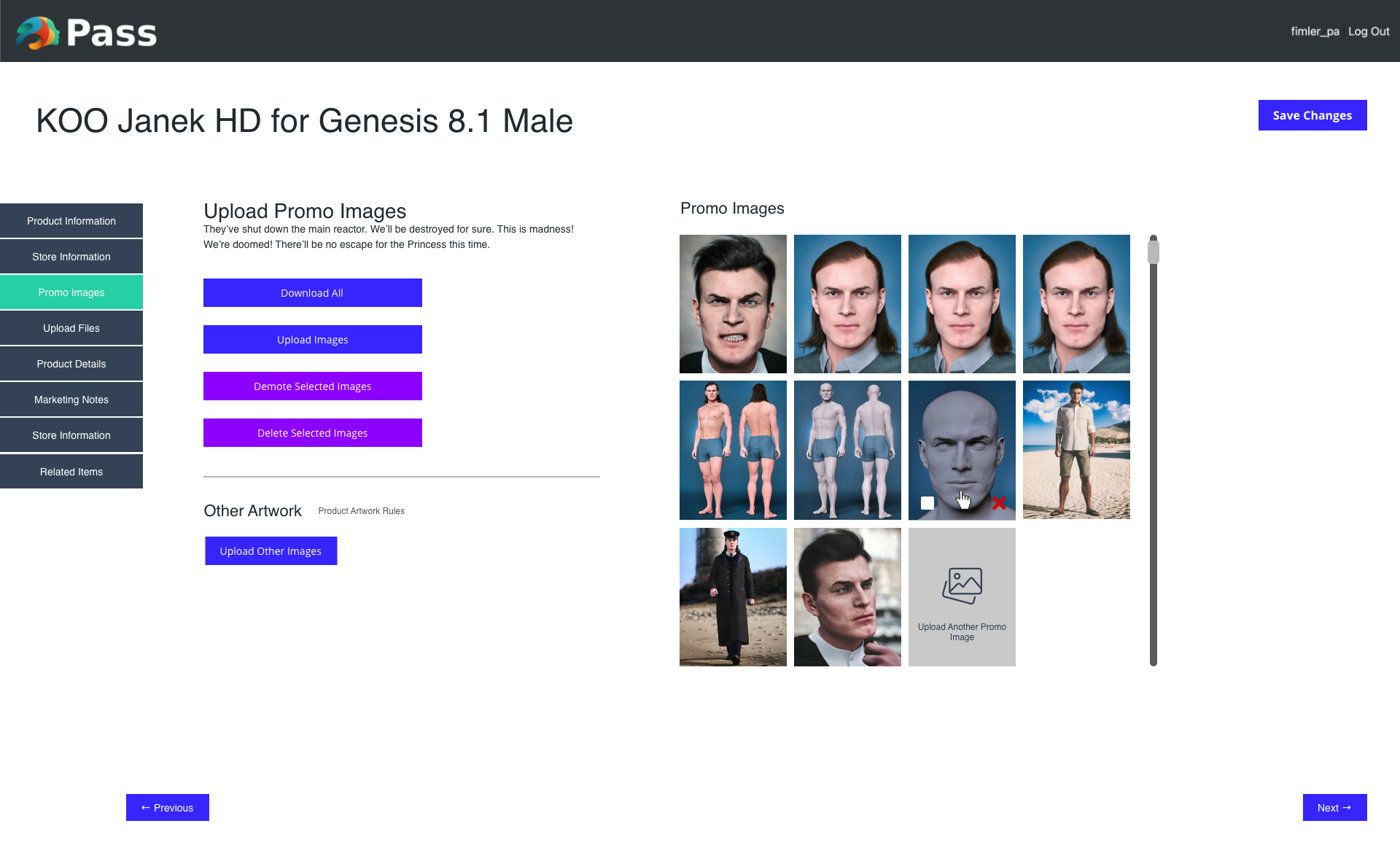Click the Upload Promo Images heading
Image resolution: width=1400 pixels, height=845 pixels.
pyautogui.click(x=305, y=211)
